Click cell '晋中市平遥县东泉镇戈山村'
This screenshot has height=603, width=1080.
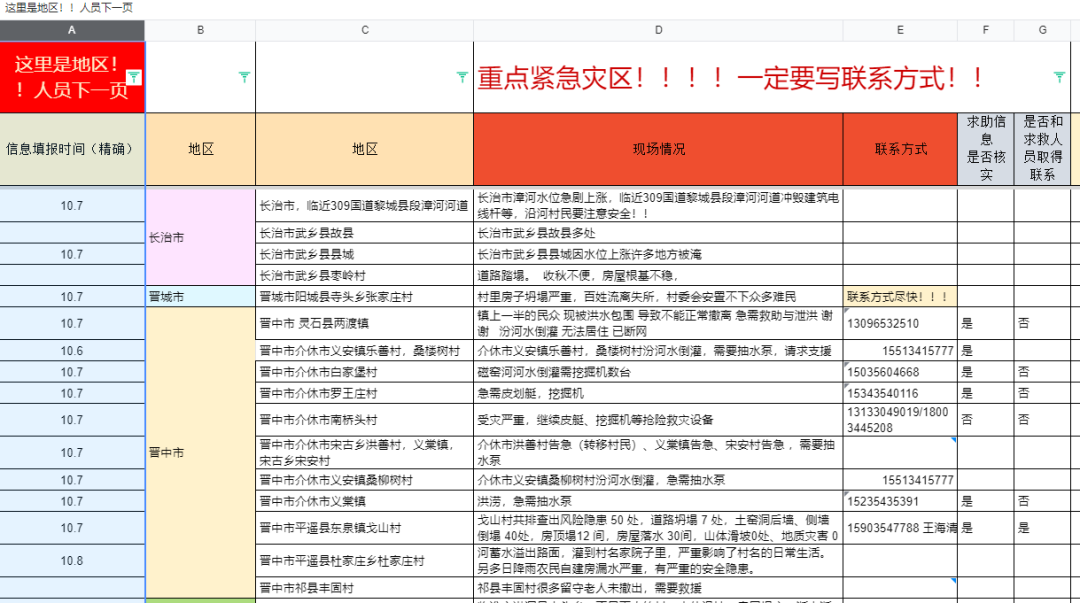point(364,528)
